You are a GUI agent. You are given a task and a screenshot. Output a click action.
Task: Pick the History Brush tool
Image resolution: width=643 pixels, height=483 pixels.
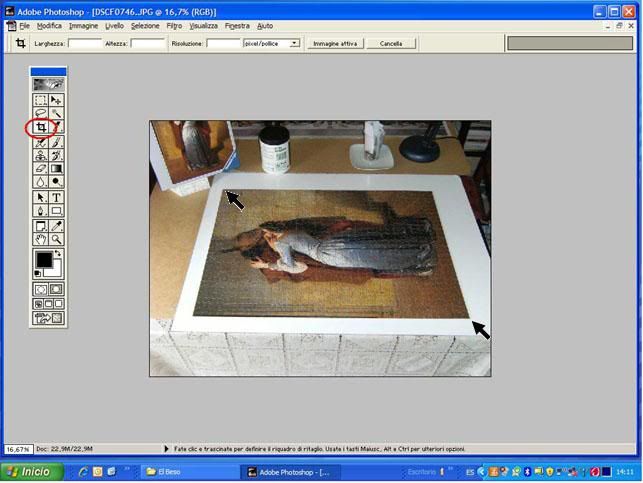pos(56,155)
